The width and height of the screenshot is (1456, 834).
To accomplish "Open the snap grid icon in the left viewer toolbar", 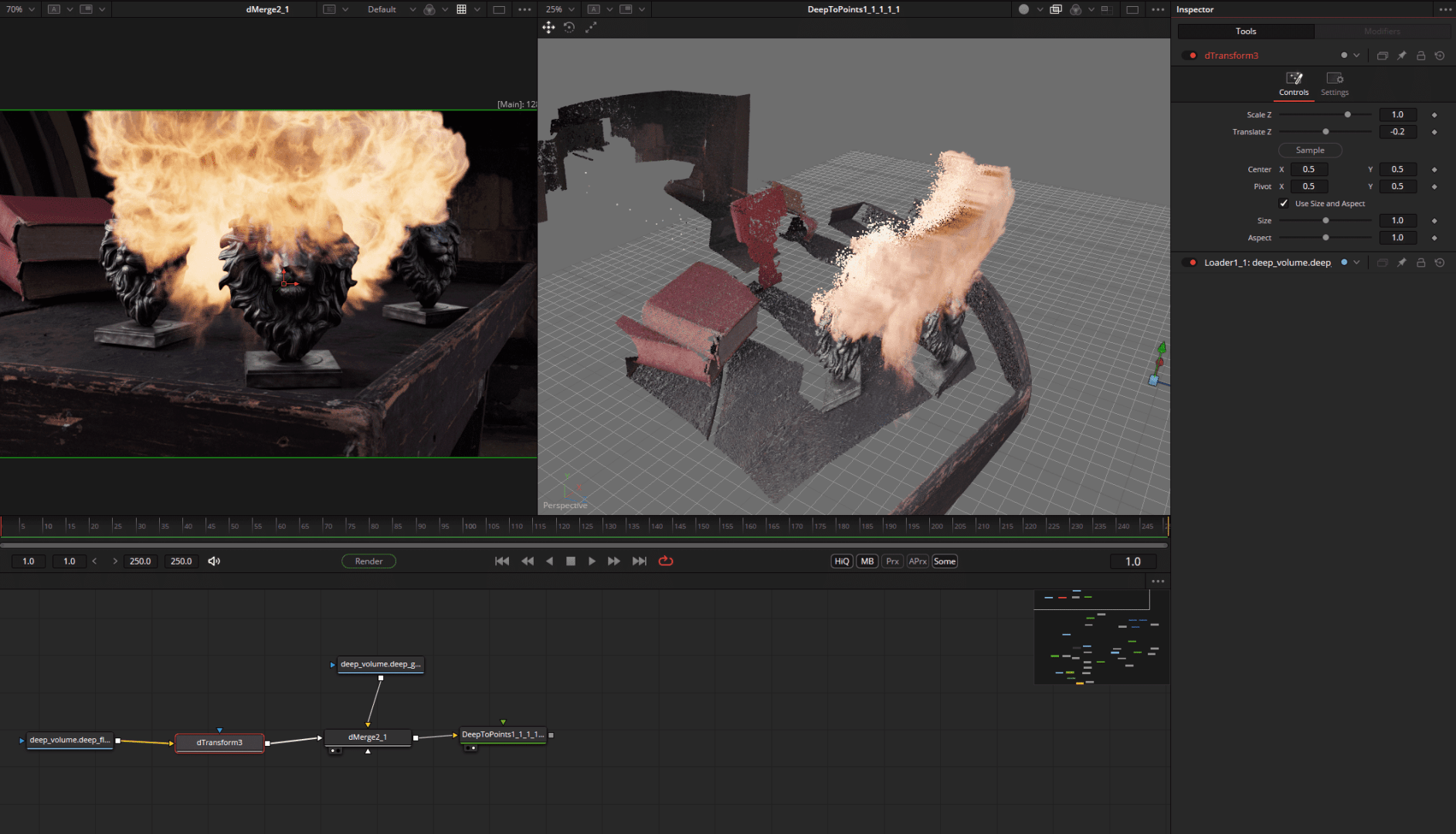I will click(x=463, y=9).
